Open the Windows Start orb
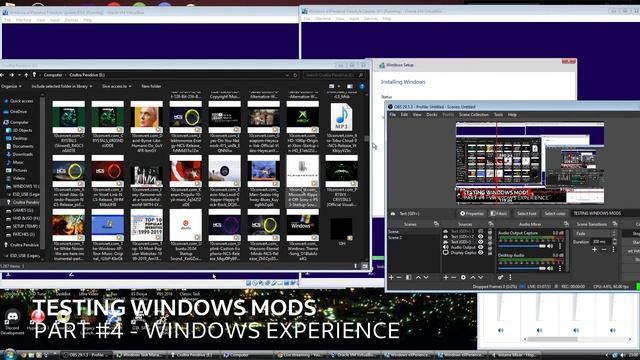Image resolution: width=640 pixels, height=360 pixels. pyautogui.click(x=9, y=354)
